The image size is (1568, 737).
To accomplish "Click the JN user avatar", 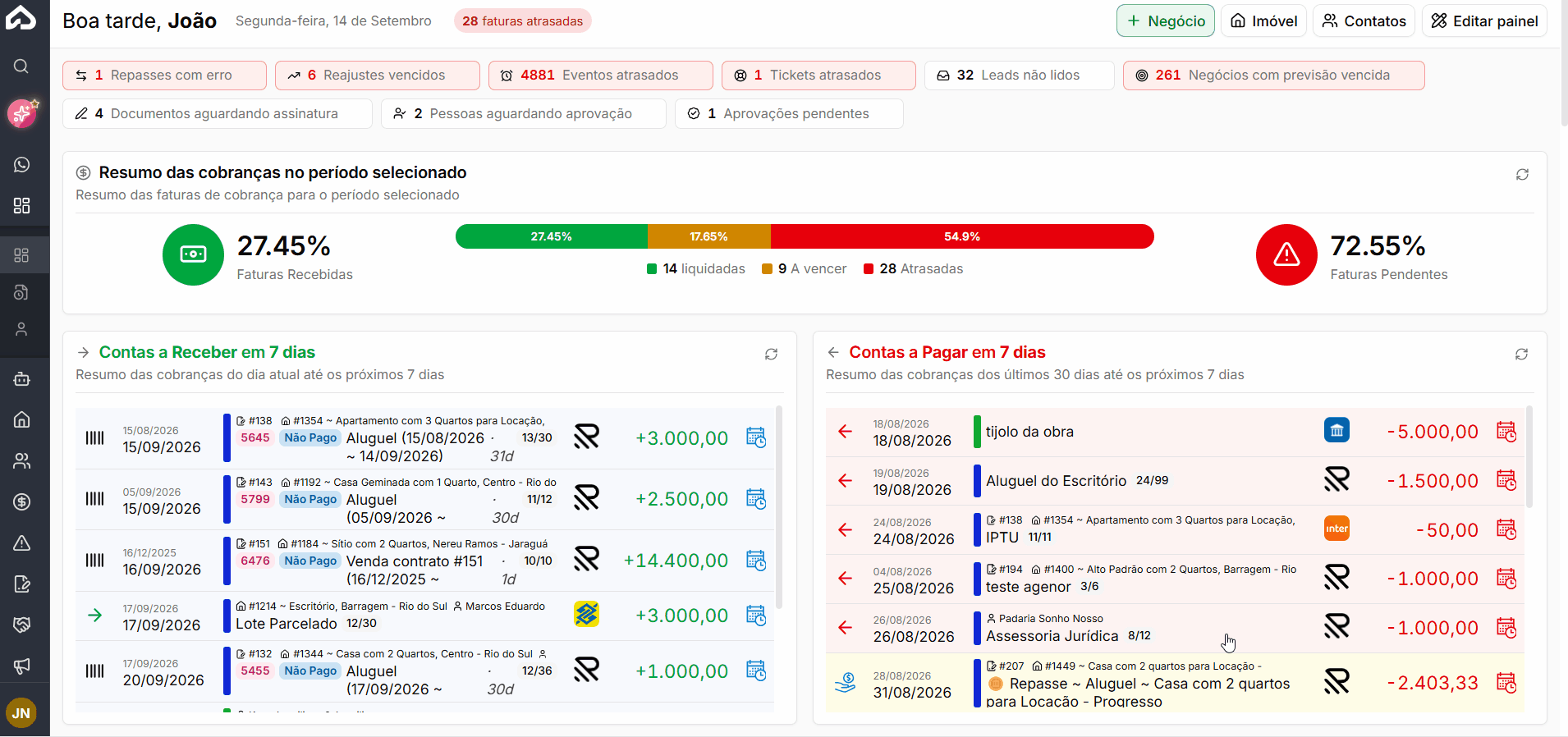I will 21,713.
